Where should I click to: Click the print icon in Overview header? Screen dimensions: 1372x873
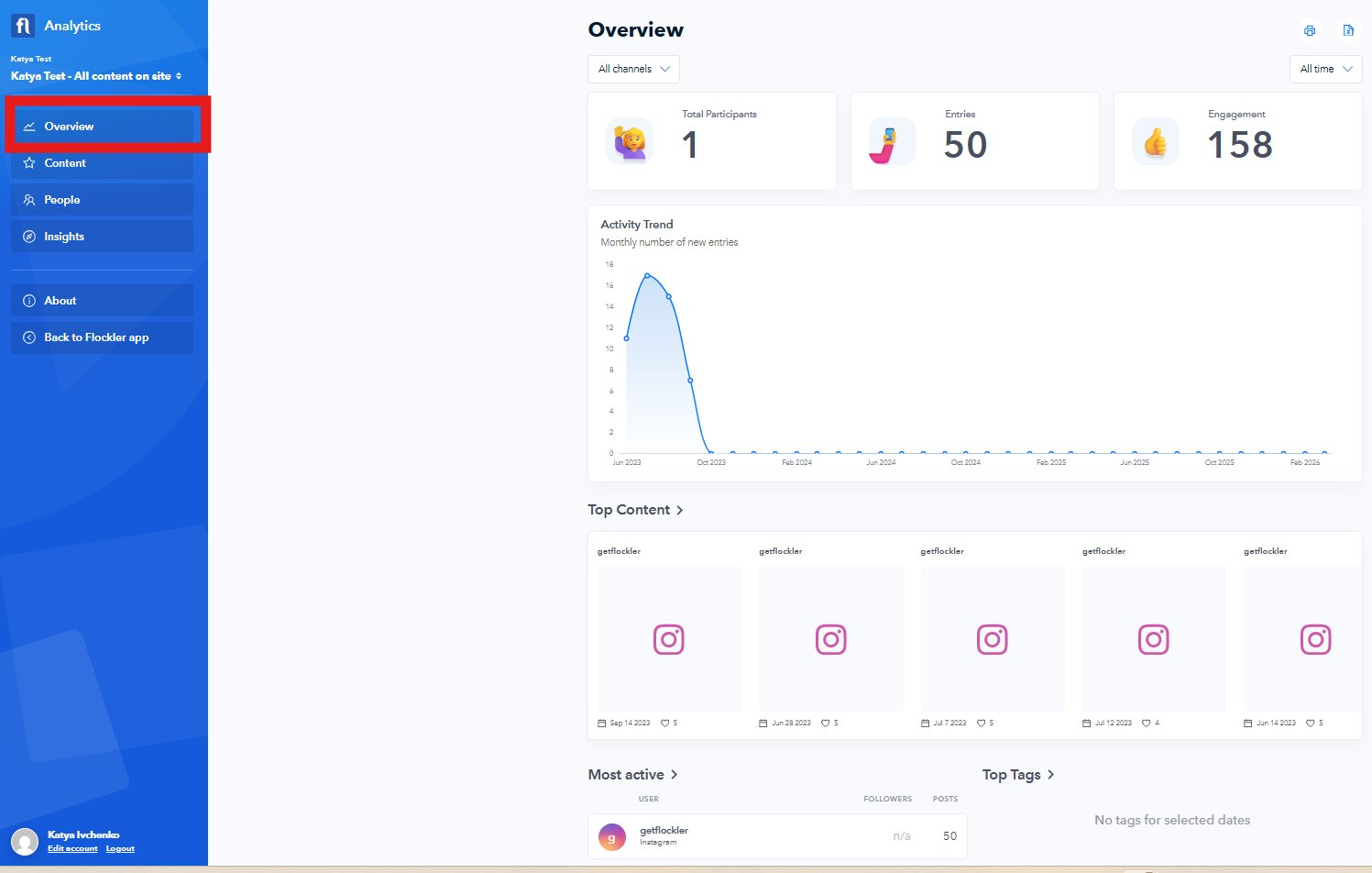1310,30
